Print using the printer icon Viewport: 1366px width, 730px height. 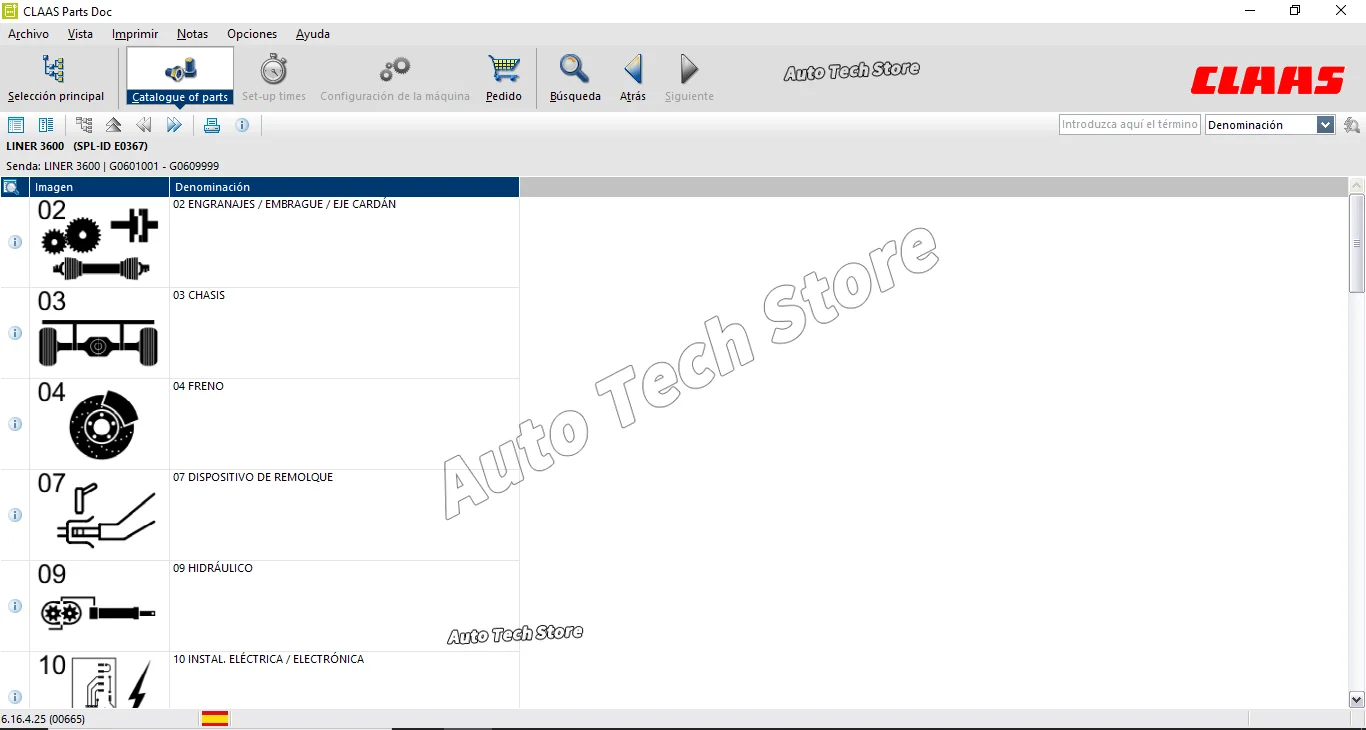[212, 125]
